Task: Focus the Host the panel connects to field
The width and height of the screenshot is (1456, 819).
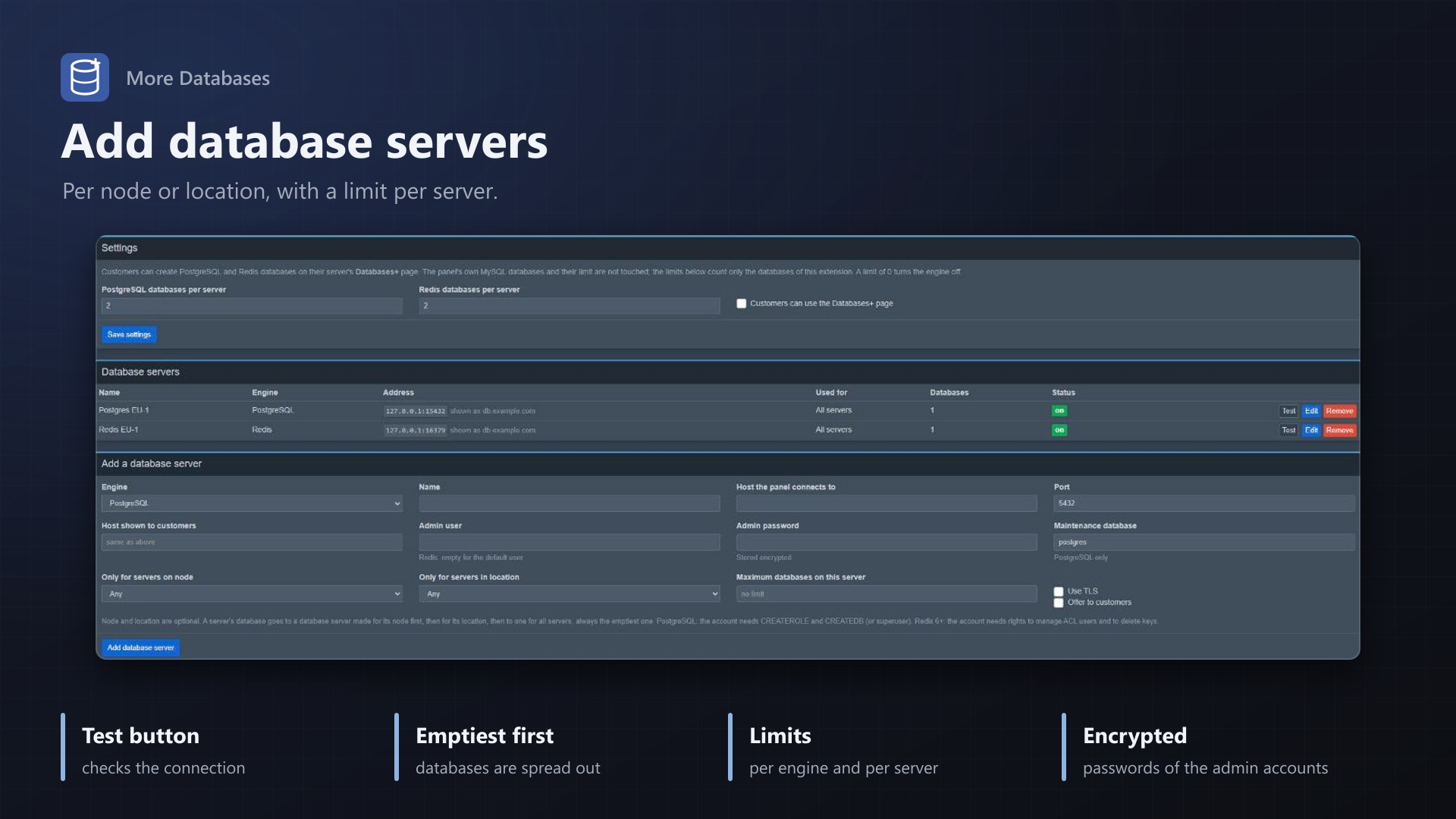Action: 886,504
